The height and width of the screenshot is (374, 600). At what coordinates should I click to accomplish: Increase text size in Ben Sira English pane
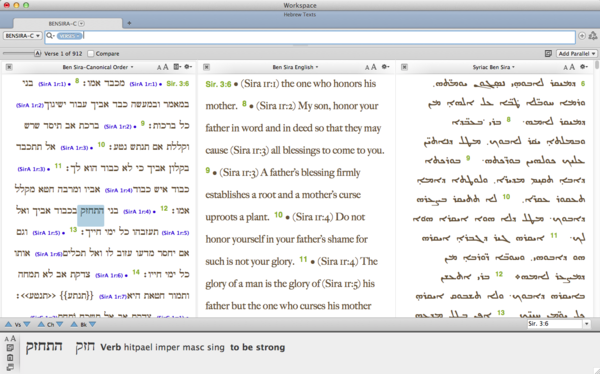(x=374, y=67)
